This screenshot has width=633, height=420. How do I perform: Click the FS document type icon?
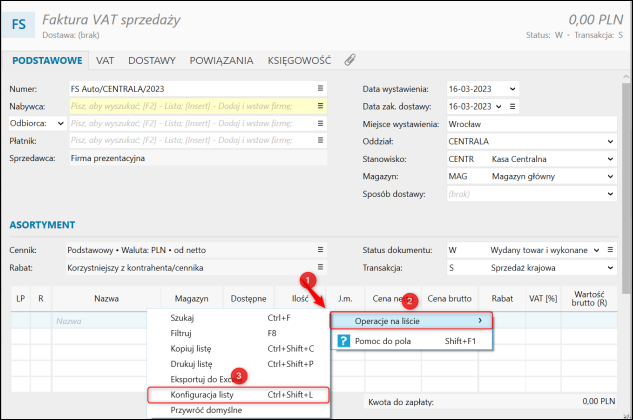point(22,22)
